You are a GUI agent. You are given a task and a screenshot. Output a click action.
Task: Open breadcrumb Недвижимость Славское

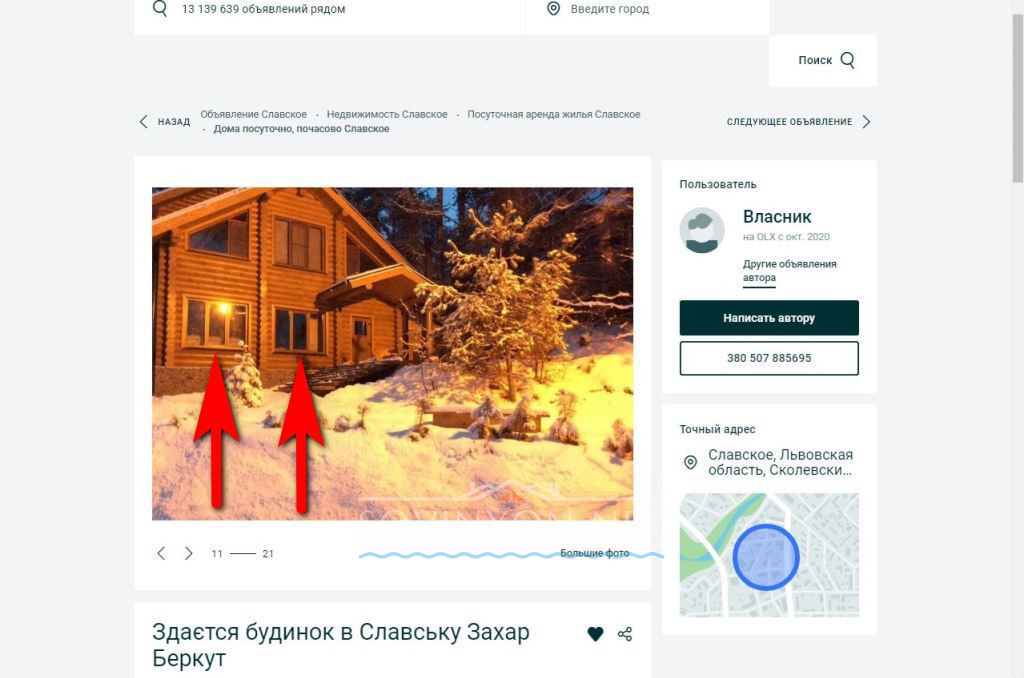(387, 115)
